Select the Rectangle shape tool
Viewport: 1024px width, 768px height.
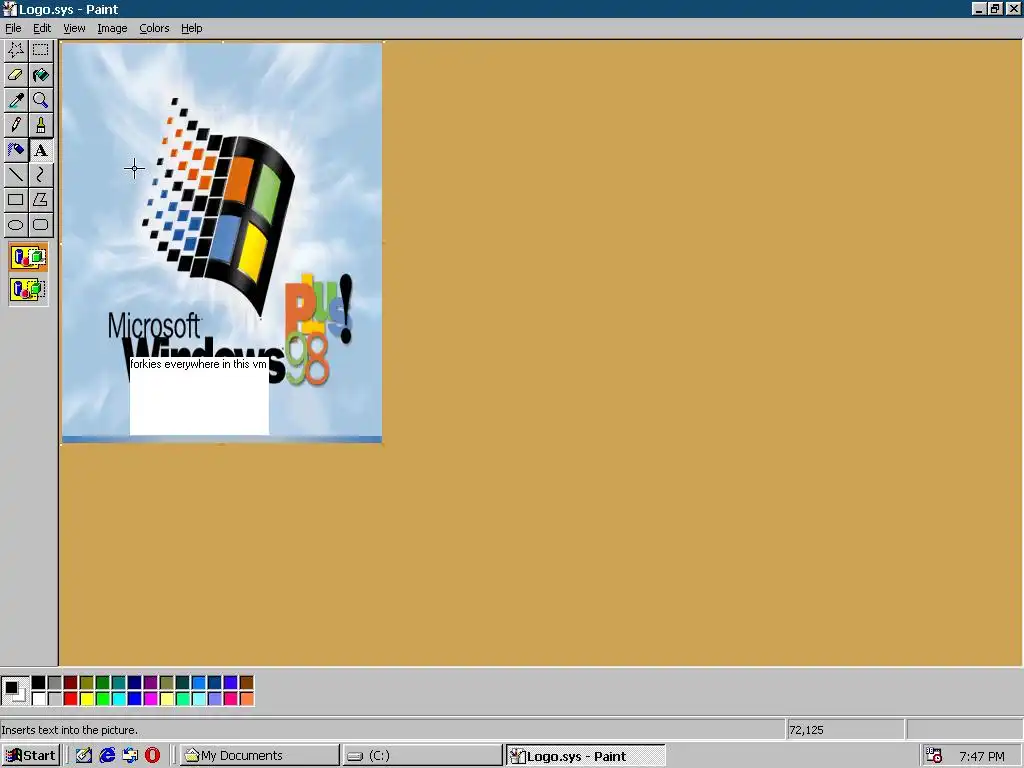[16, 200]
